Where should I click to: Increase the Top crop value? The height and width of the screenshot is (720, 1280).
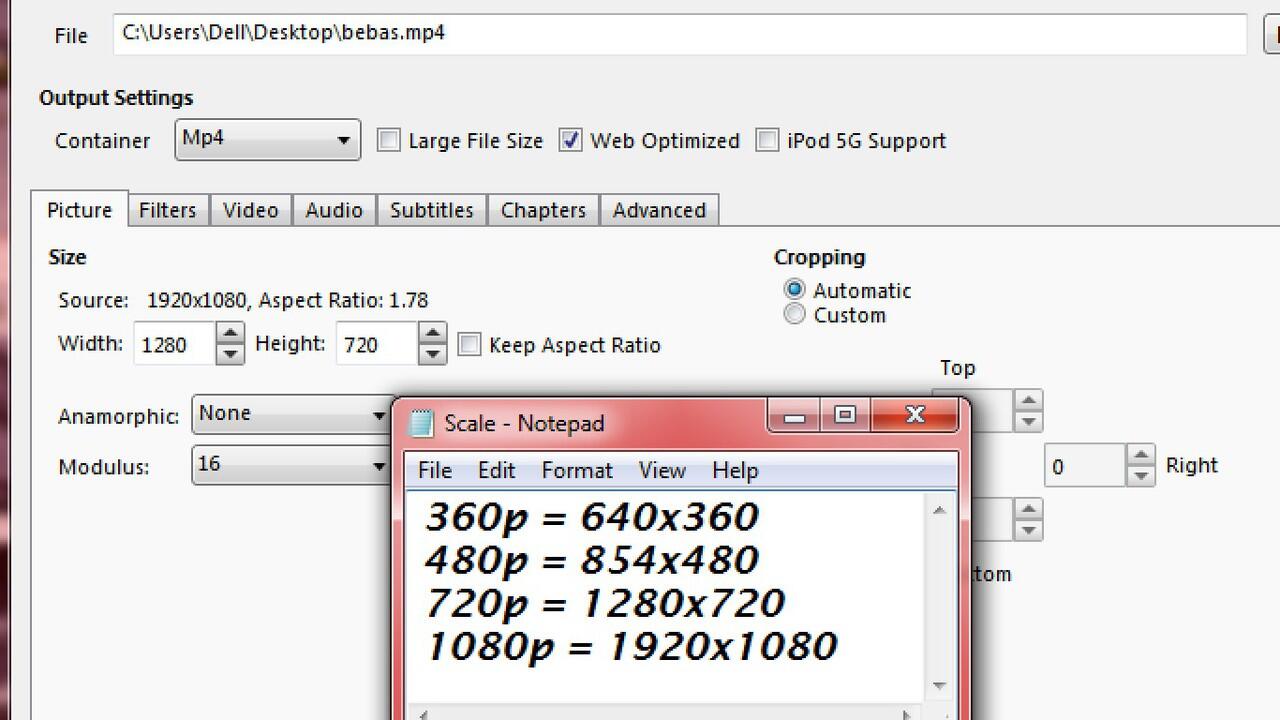pyautogui.click(x=1028, y=400)
